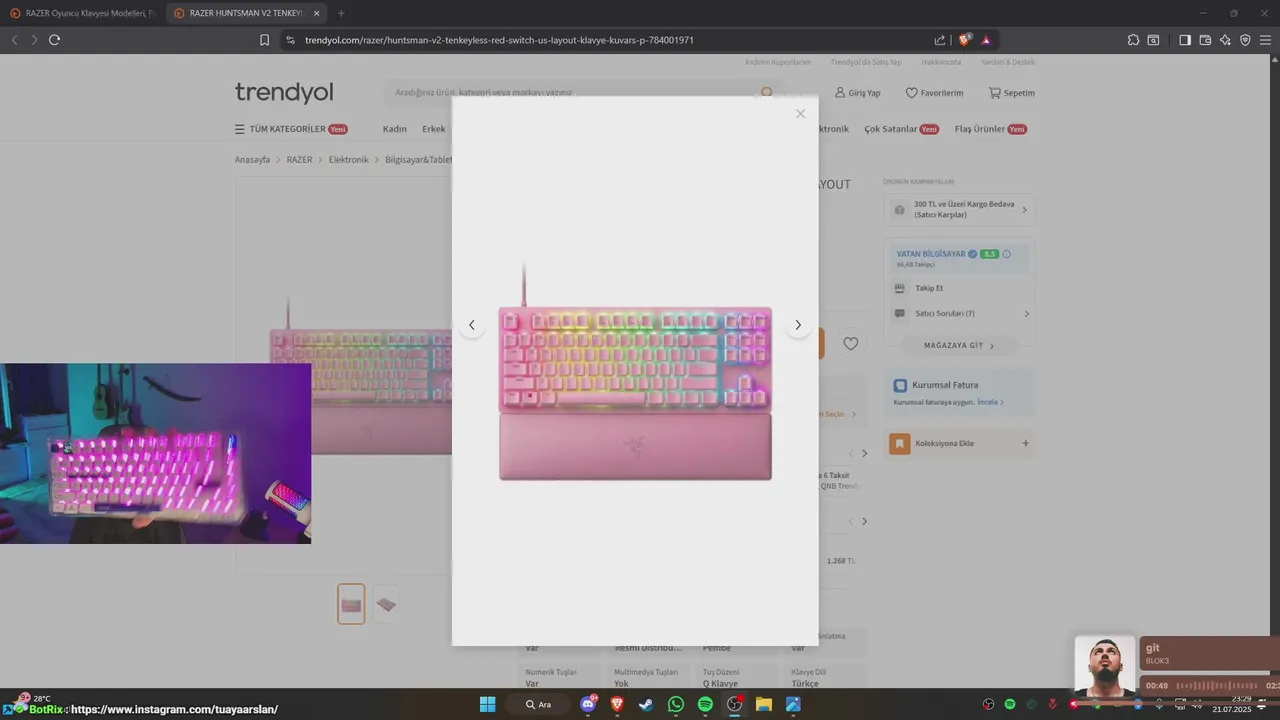1280x720 pixels.
Task: Open İncele link under Kurumsal Fatura
Action: (x=990, y=402)
